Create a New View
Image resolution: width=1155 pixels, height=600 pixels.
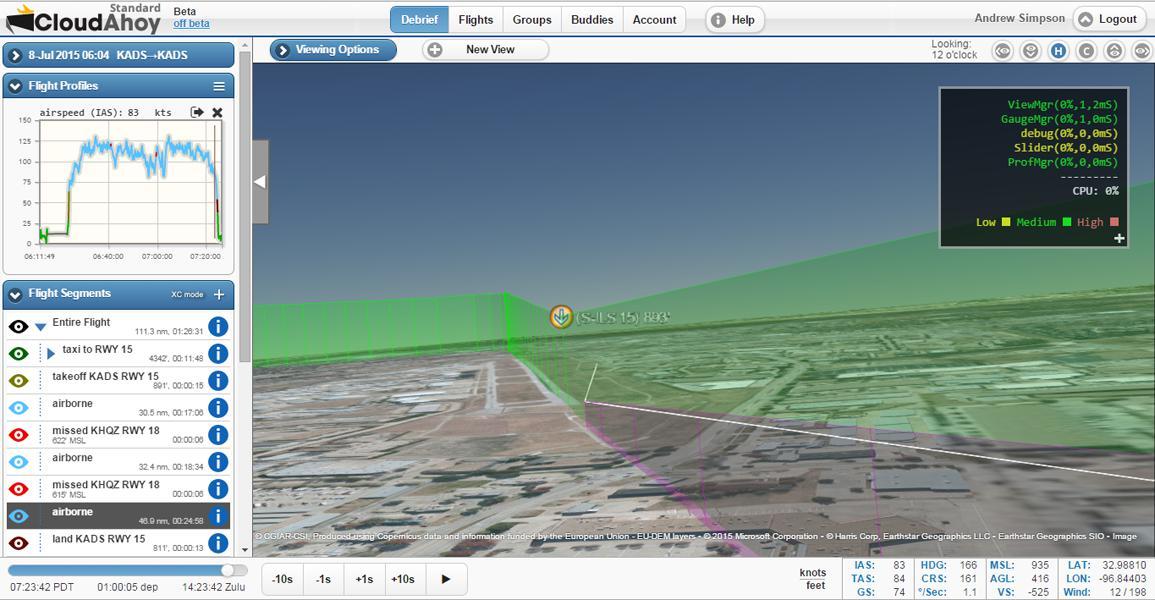click(485, 50)
